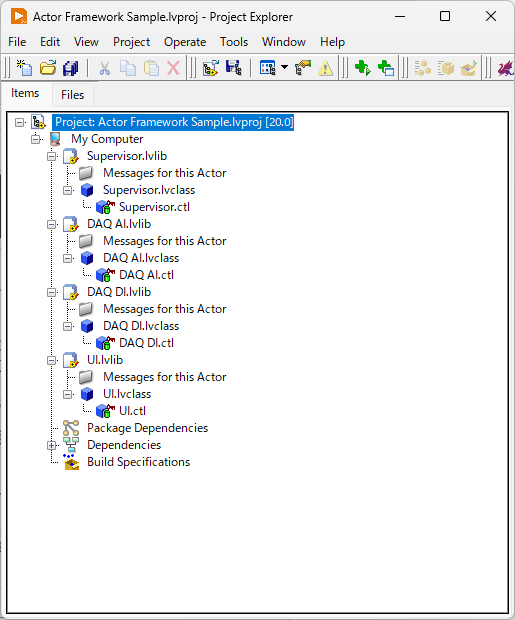The image size is (515, 620).
Task: Open the Tools menu
Action: point(234,42)
